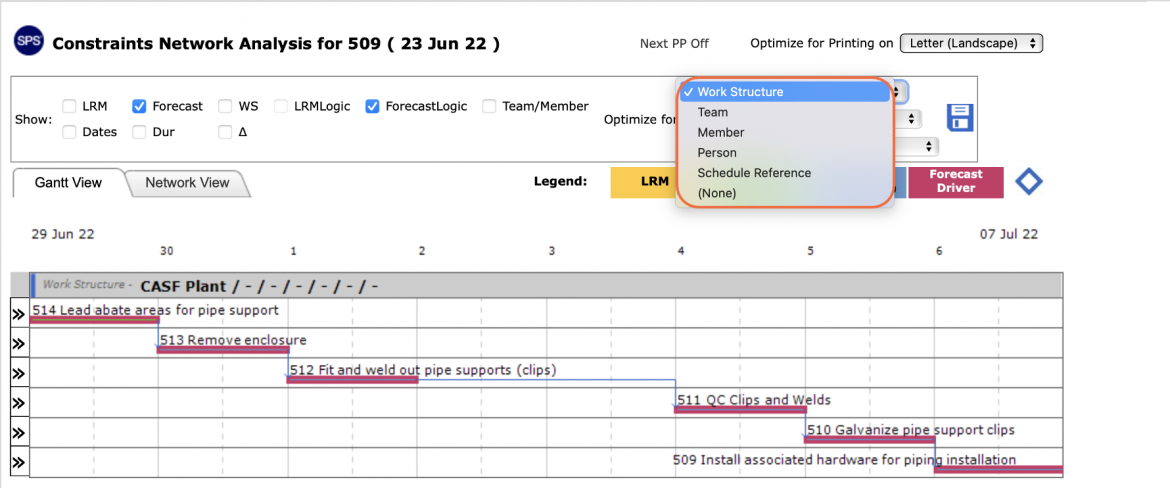Click the 513 Remove enclosure task bar
Screen dimensions: 1170x488
click(x=223, y=350)
